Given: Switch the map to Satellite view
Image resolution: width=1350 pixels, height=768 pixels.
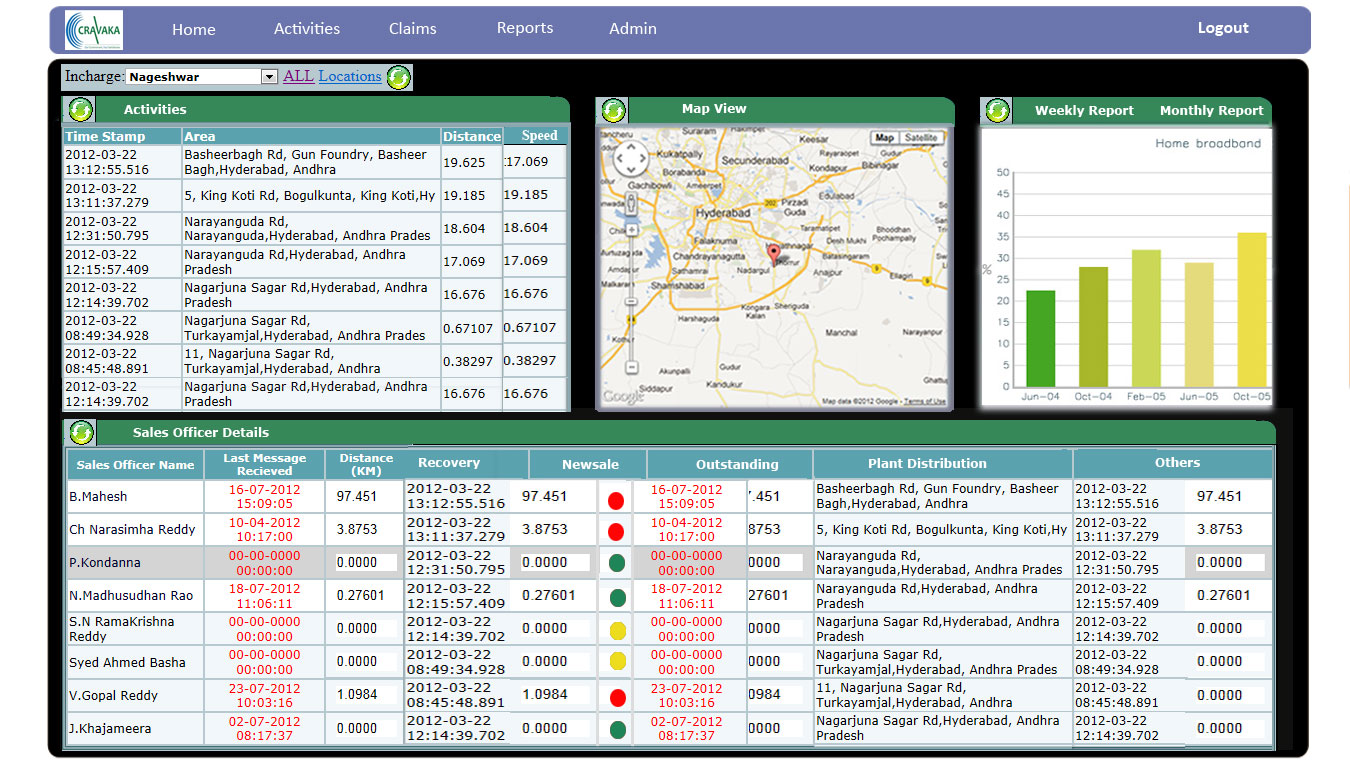Looking at the screenshot, I should pyautogui.click(x=920, y=138).
